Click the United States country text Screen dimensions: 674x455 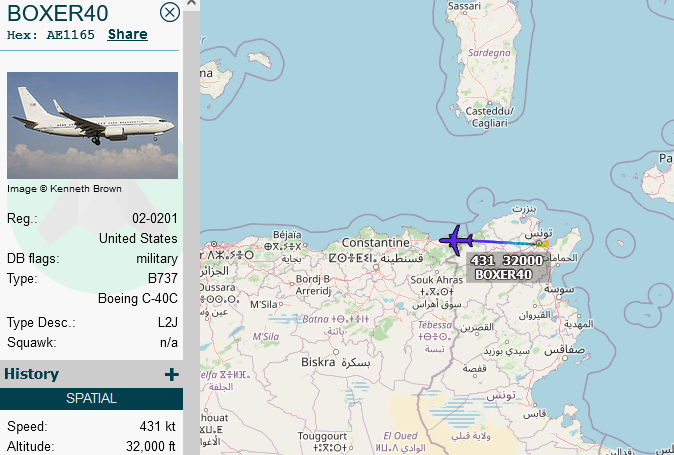click(x=138, y=238)
